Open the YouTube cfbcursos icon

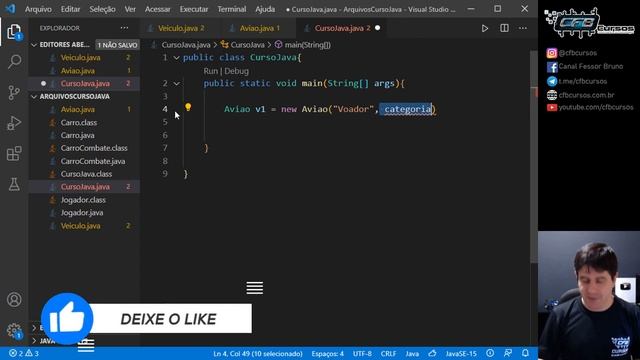point(552,107)
